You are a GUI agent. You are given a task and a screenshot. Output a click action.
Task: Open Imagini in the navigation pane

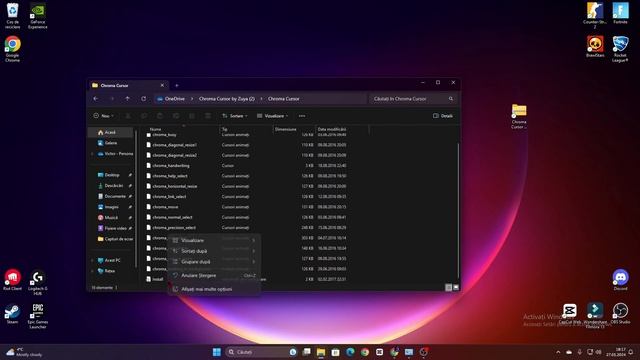click(112, 207)
